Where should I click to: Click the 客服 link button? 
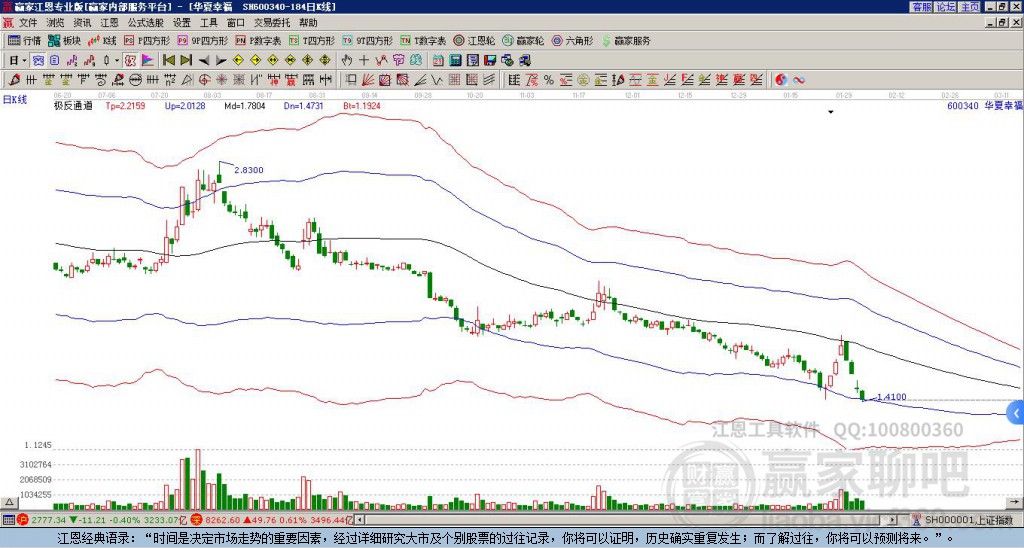[x=921, y=7]
